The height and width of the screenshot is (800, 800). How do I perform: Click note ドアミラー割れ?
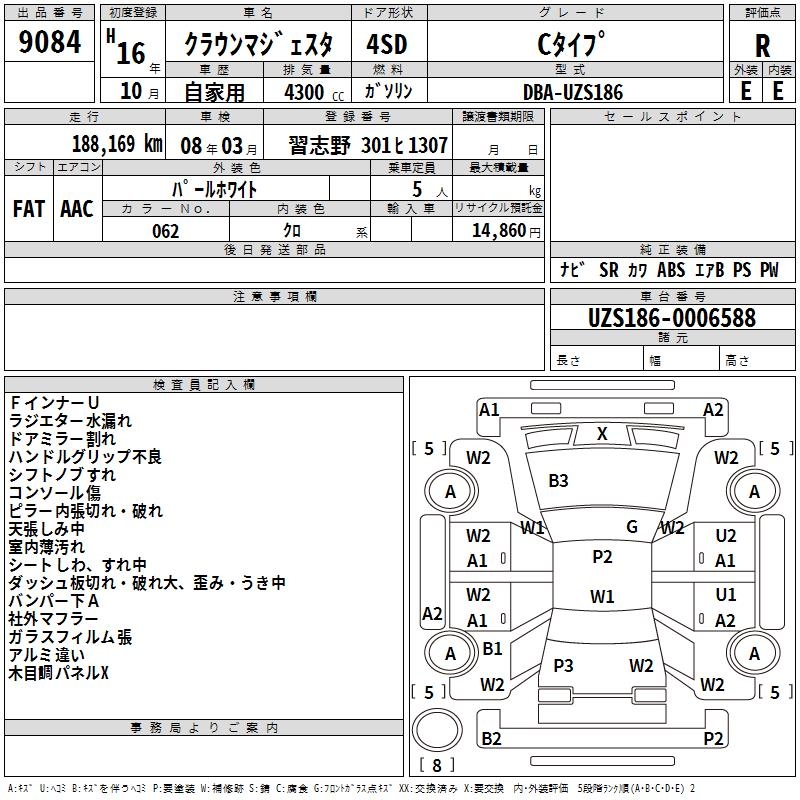click(x=62, y=439)
